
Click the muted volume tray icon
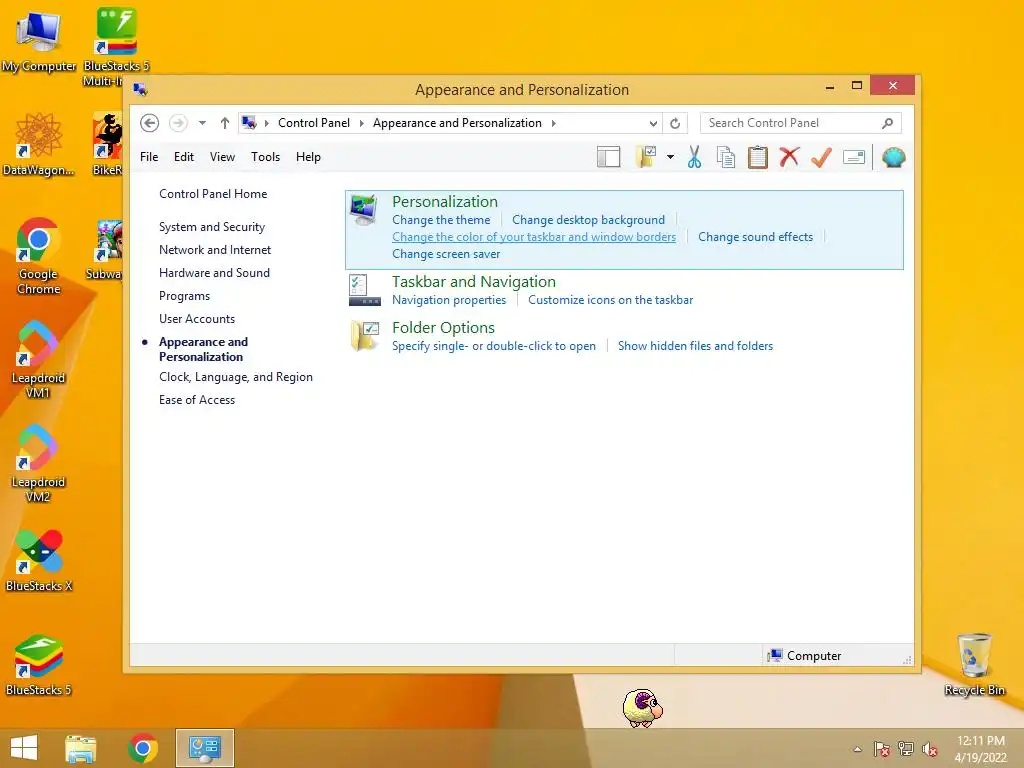click(x=930, y=749)
